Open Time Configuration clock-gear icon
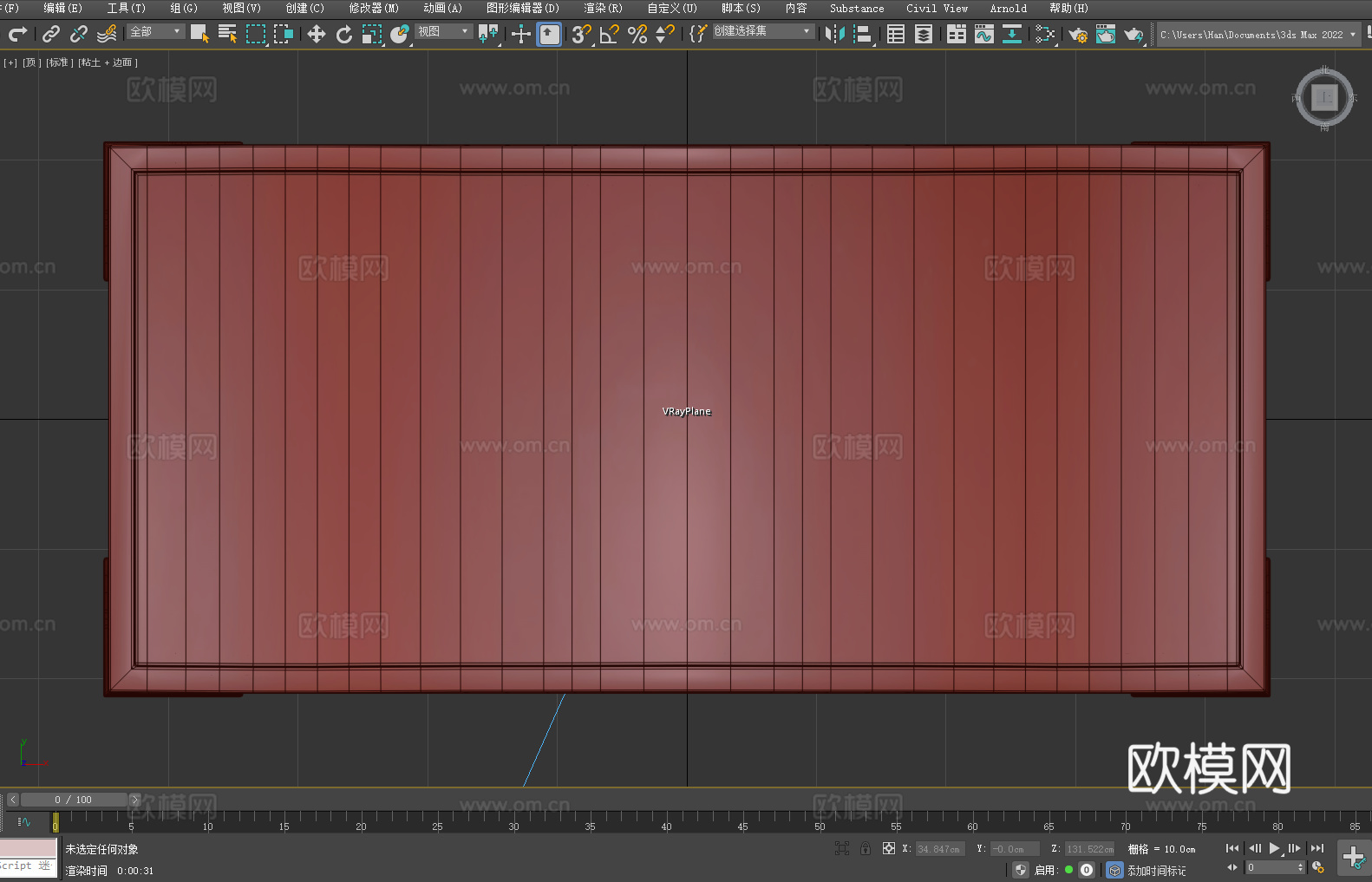Viewport: 1372px width, 882px height. tap(1318, 867)
